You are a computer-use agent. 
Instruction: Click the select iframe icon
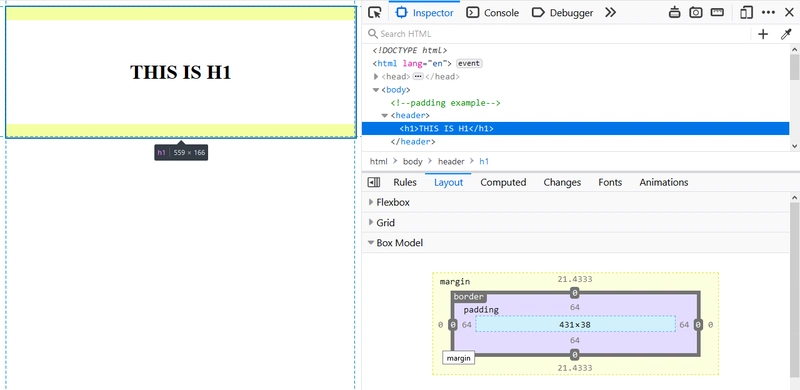pos(674,13)
